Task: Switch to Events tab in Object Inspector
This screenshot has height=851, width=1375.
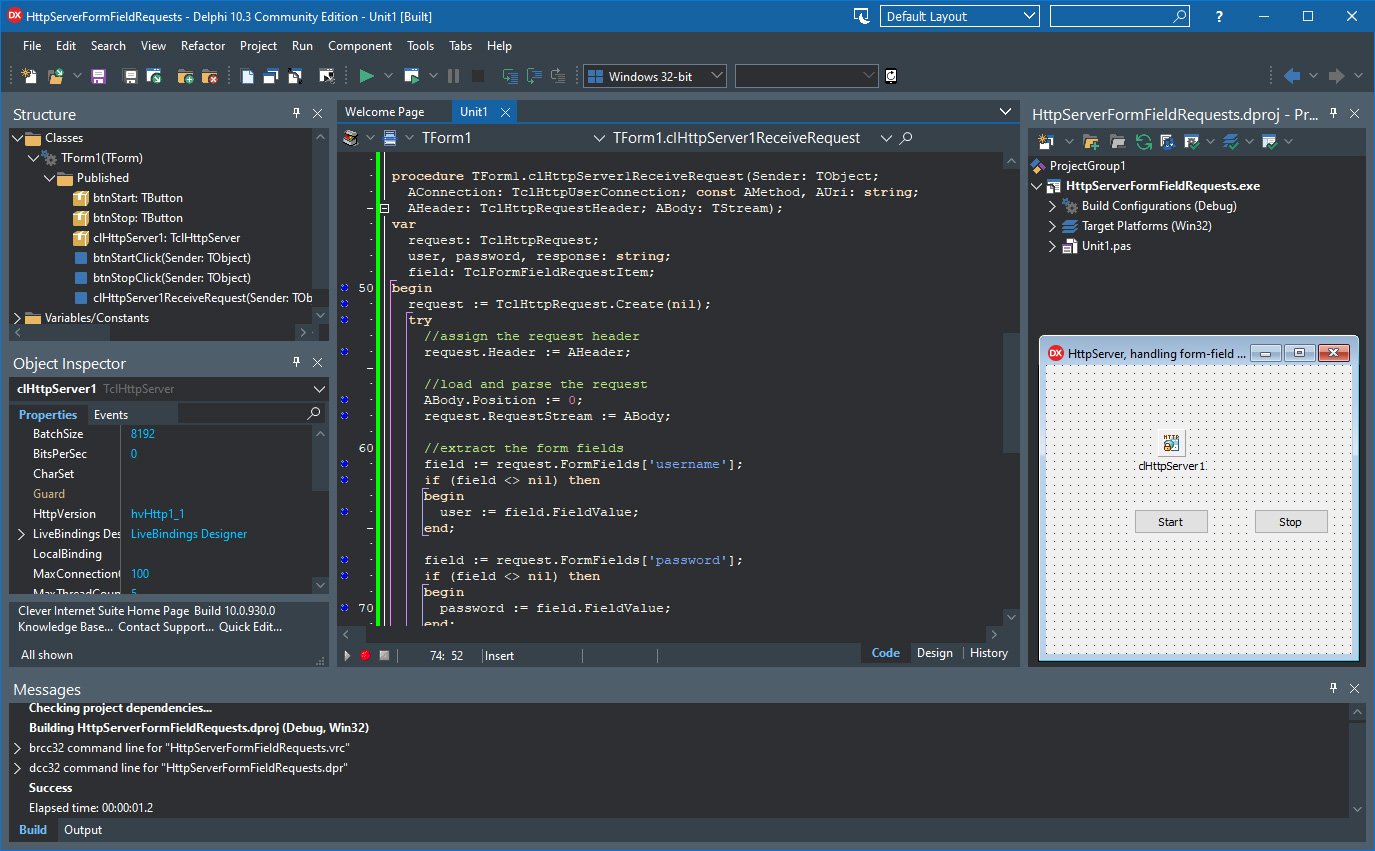Action: pos(111,414)
